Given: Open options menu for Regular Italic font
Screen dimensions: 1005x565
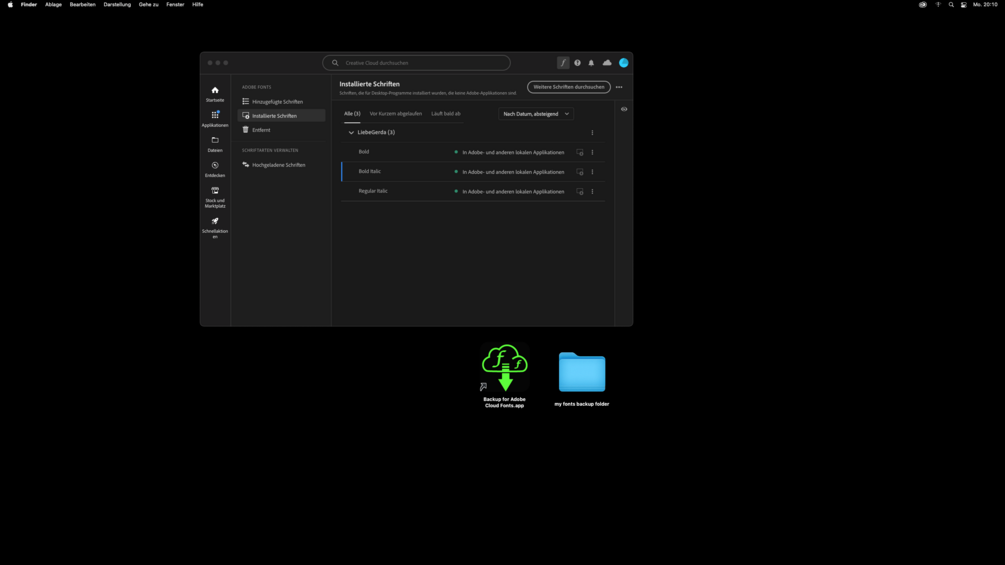Looking at the screenshot, I should tap(592, 192).
